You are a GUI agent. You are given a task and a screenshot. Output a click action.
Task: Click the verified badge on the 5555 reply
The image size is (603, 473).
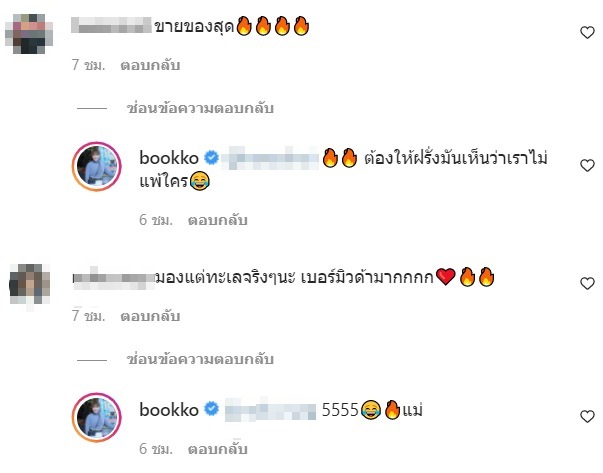pyautogui.click(x=211, y=409)
